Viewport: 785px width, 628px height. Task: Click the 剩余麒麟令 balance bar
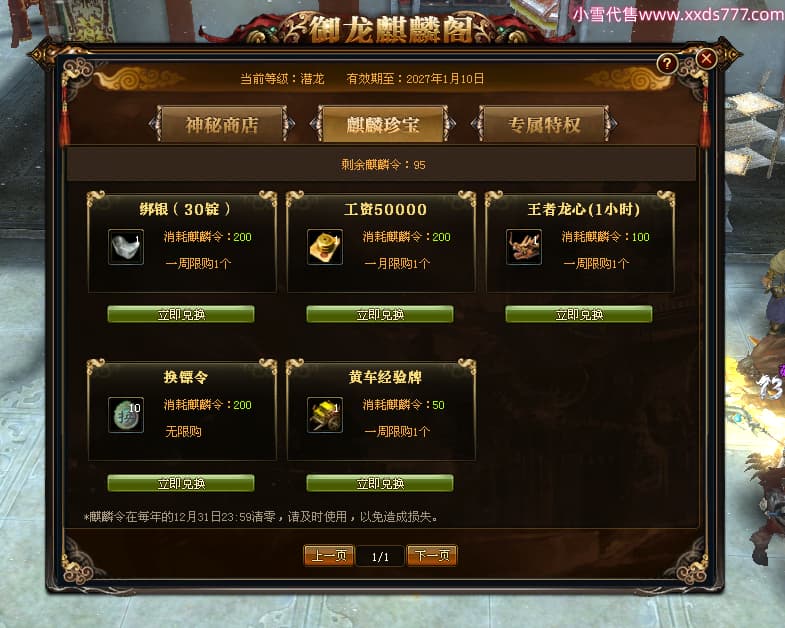381,164
